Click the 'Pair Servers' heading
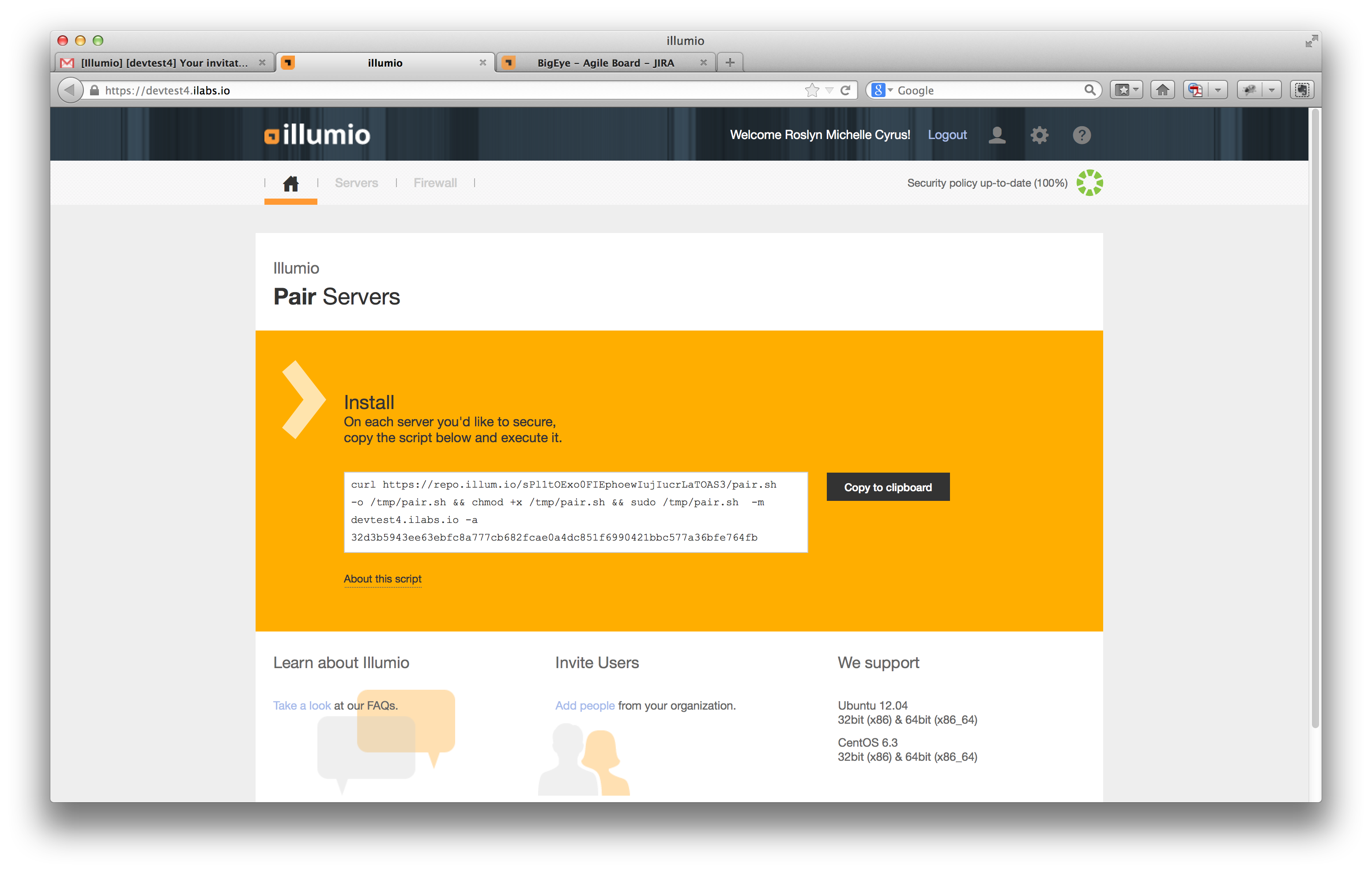Viewport: 1372px width, 872px height. click(336, 297)
